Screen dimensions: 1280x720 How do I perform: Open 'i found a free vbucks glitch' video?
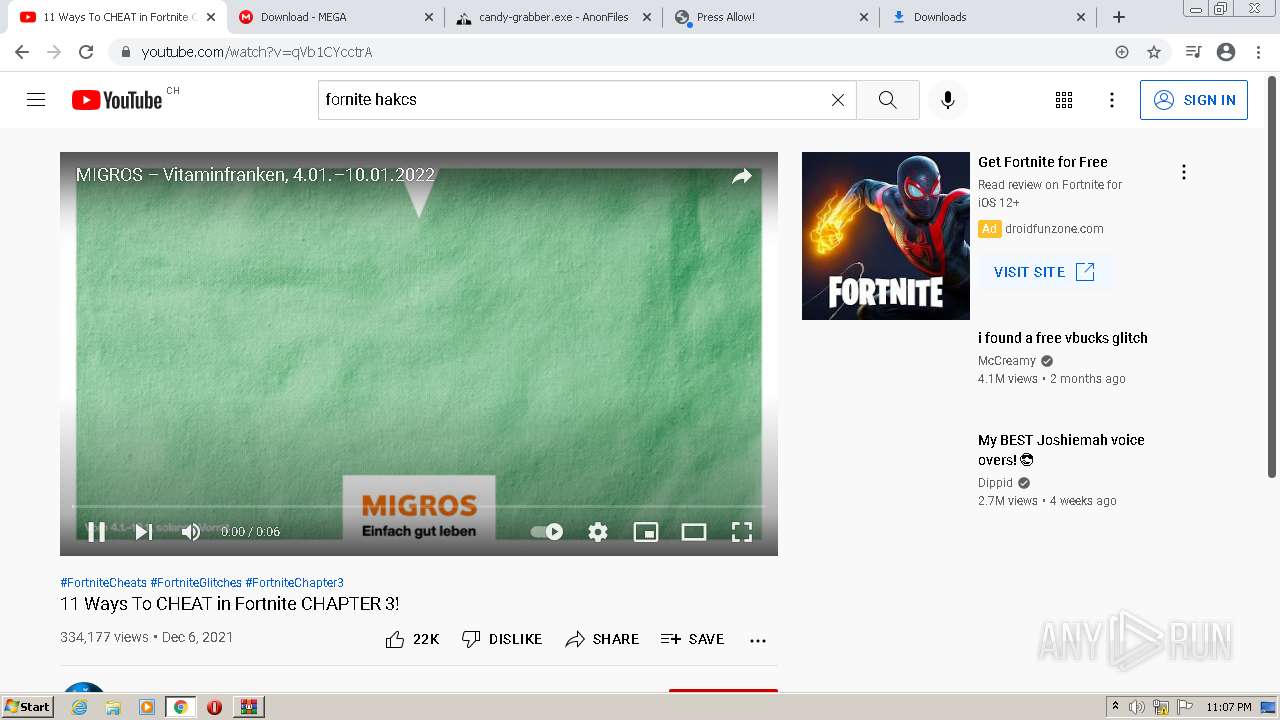tap(1063, 338)
